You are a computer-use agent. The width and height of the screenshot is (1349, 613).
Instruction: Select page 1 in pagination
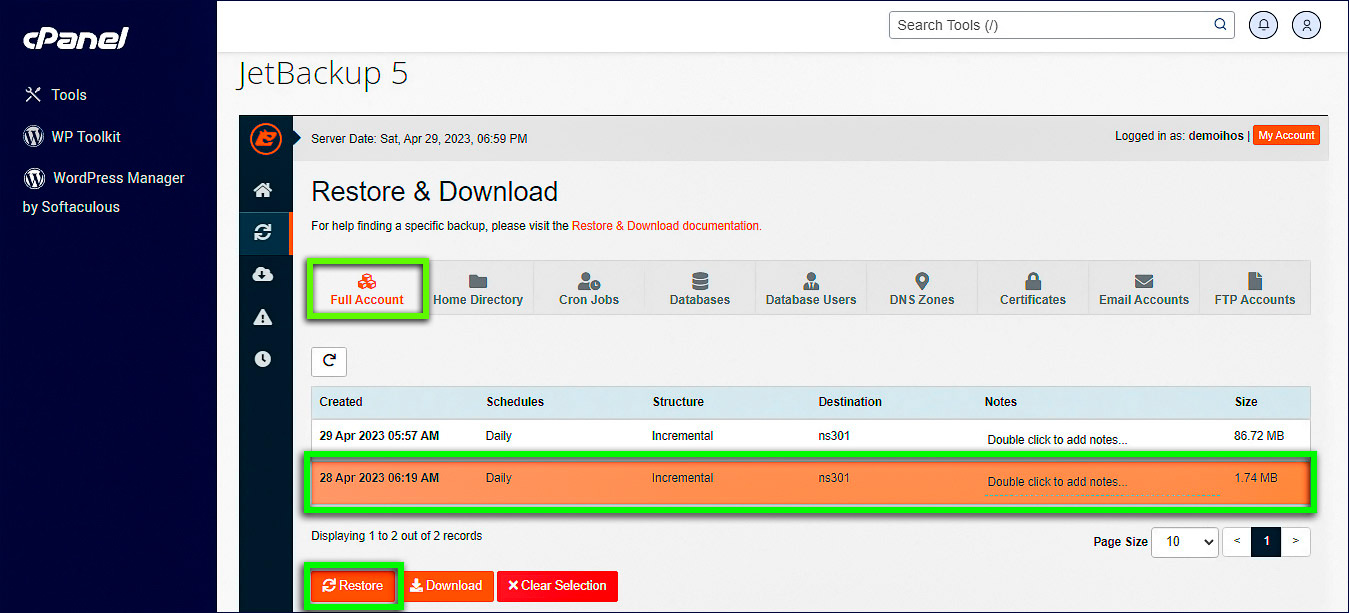point(1266,541)
